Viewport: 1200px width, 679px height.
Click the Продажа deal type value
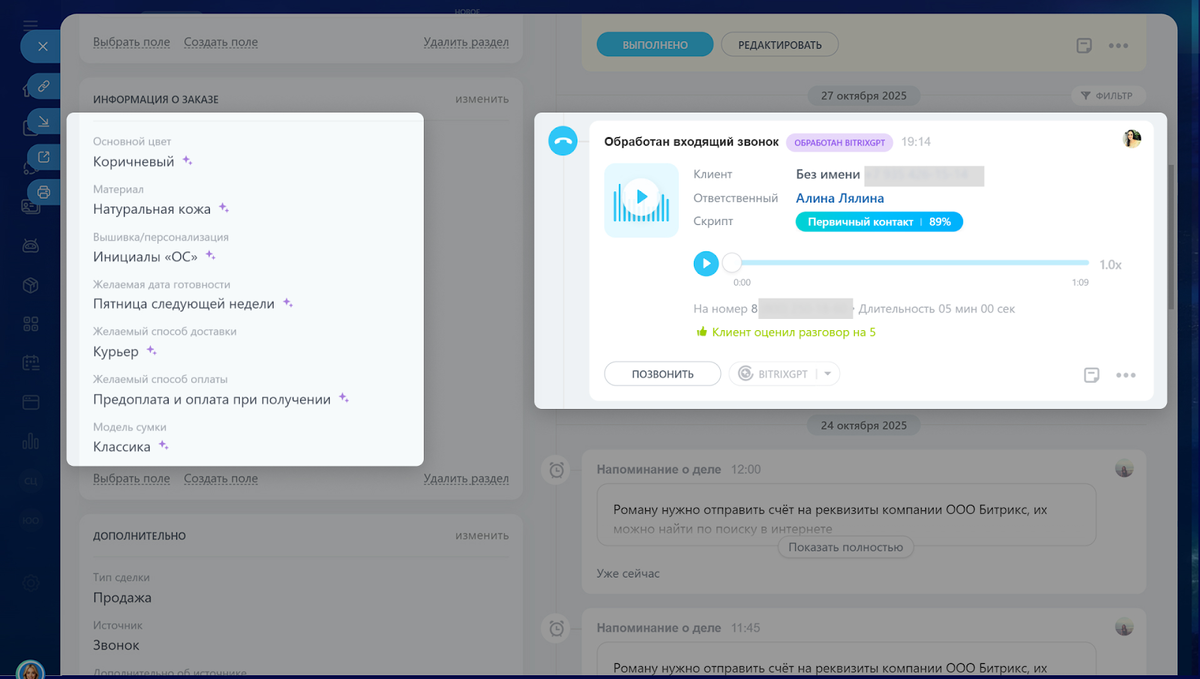click(x=122, y=597)
